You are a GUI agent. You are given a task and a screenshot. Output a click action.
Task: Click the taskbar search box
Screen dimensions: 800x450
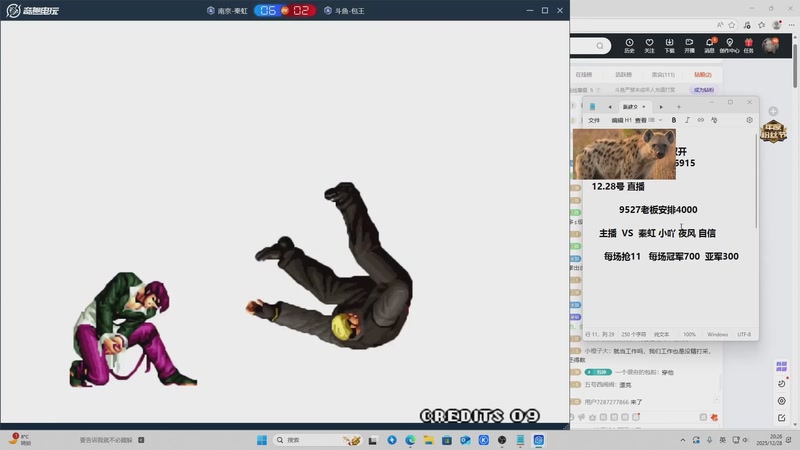pyautogui.click(x=316, y=440)
